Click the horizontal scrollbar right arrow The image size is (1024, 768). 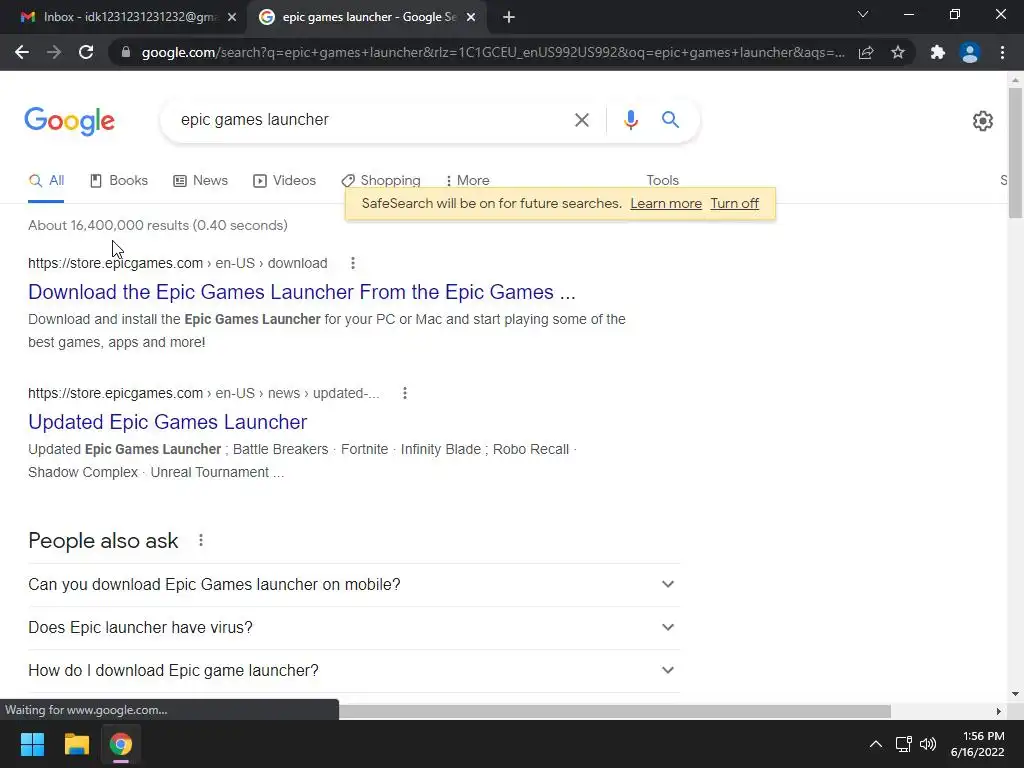click(x=999, y=711)
